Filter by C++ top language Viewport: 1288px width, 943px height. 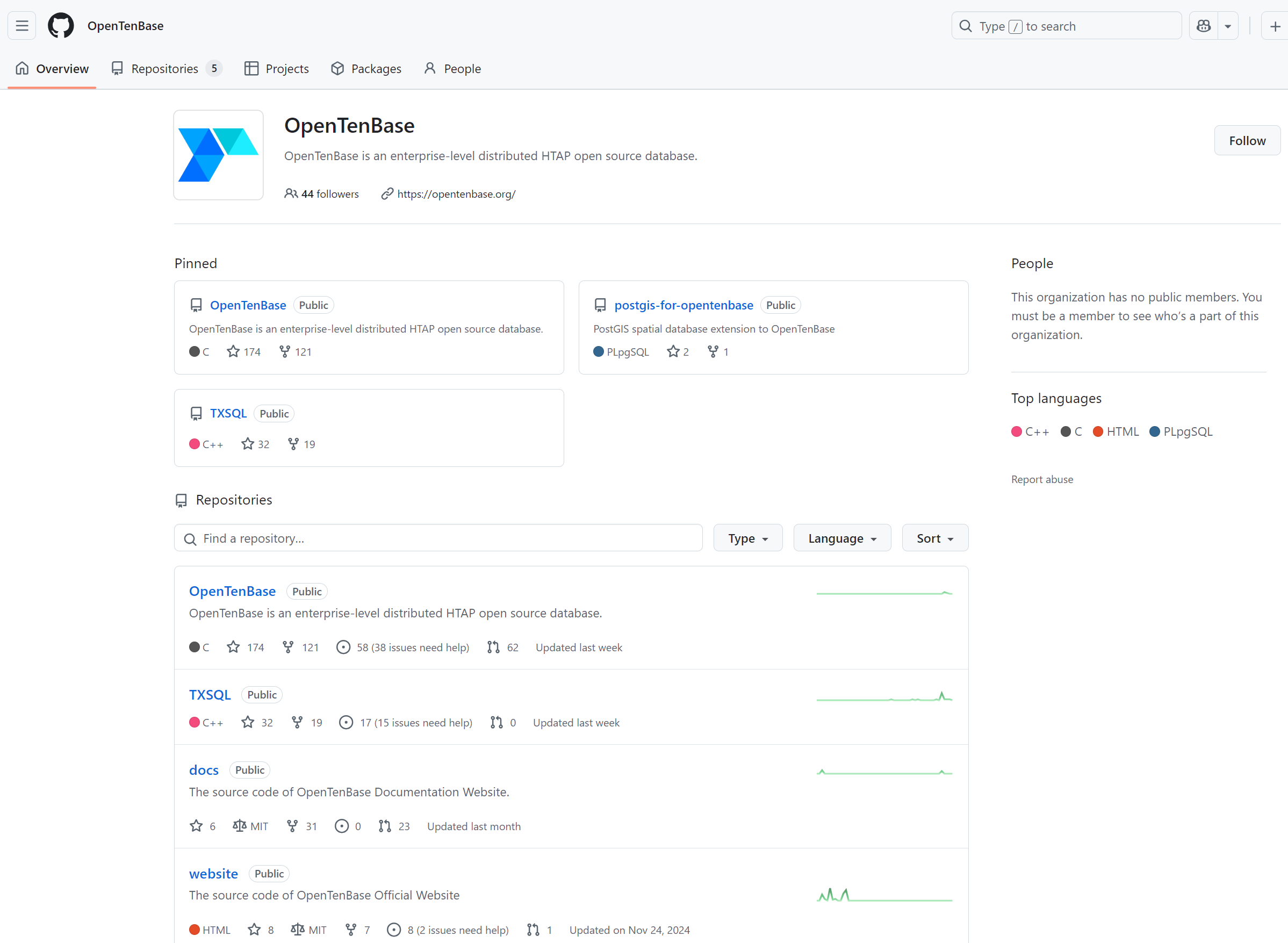1030,431
